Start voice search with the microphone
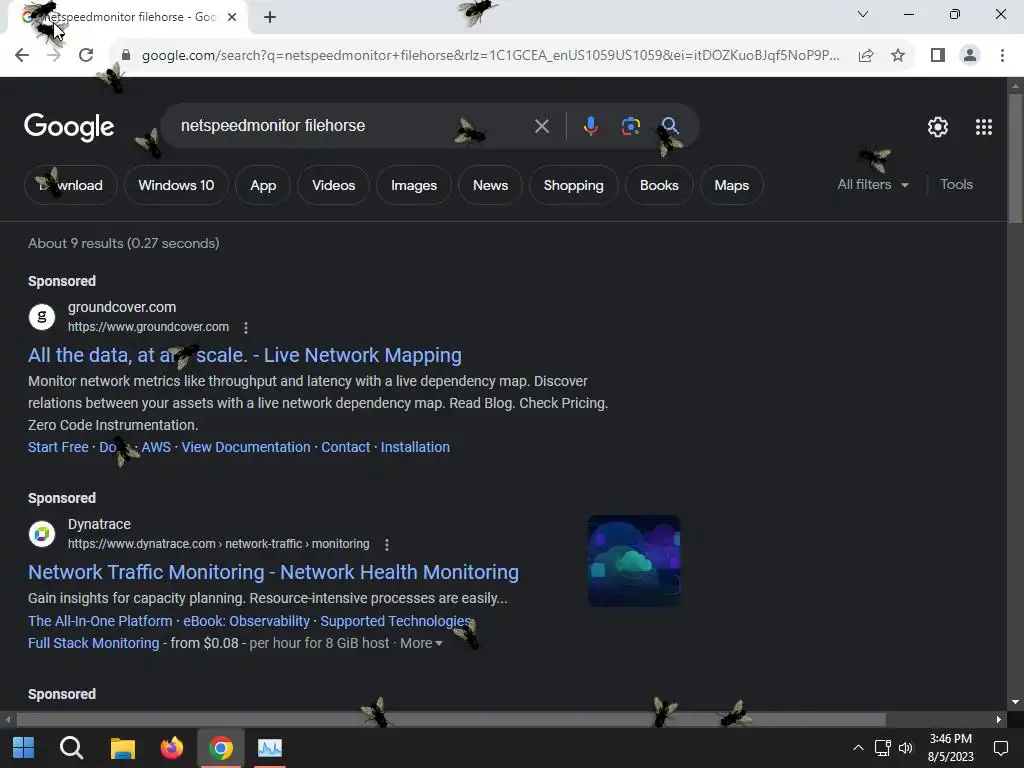 coord(590,126)
